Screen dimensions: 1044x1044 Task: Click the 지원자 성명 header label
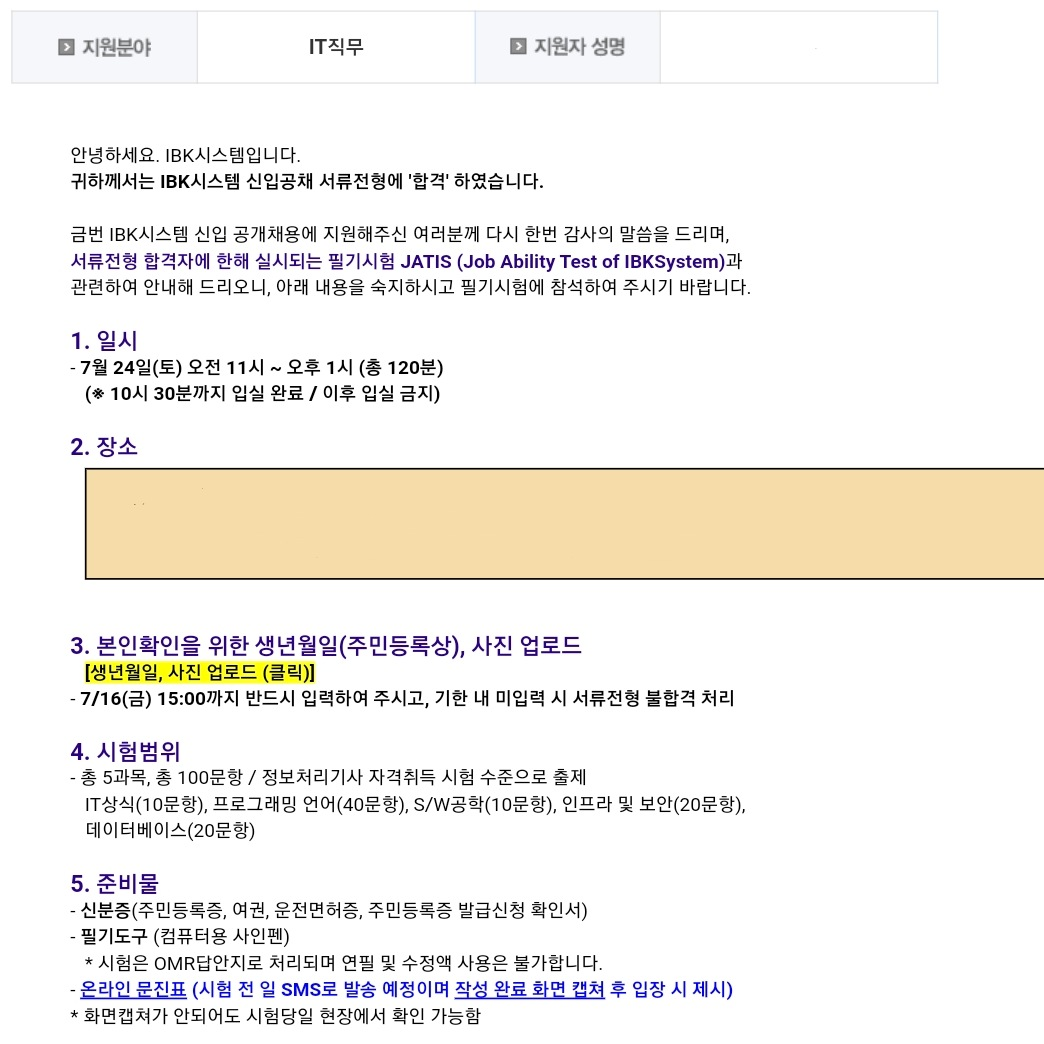click(x=579, y=47)
